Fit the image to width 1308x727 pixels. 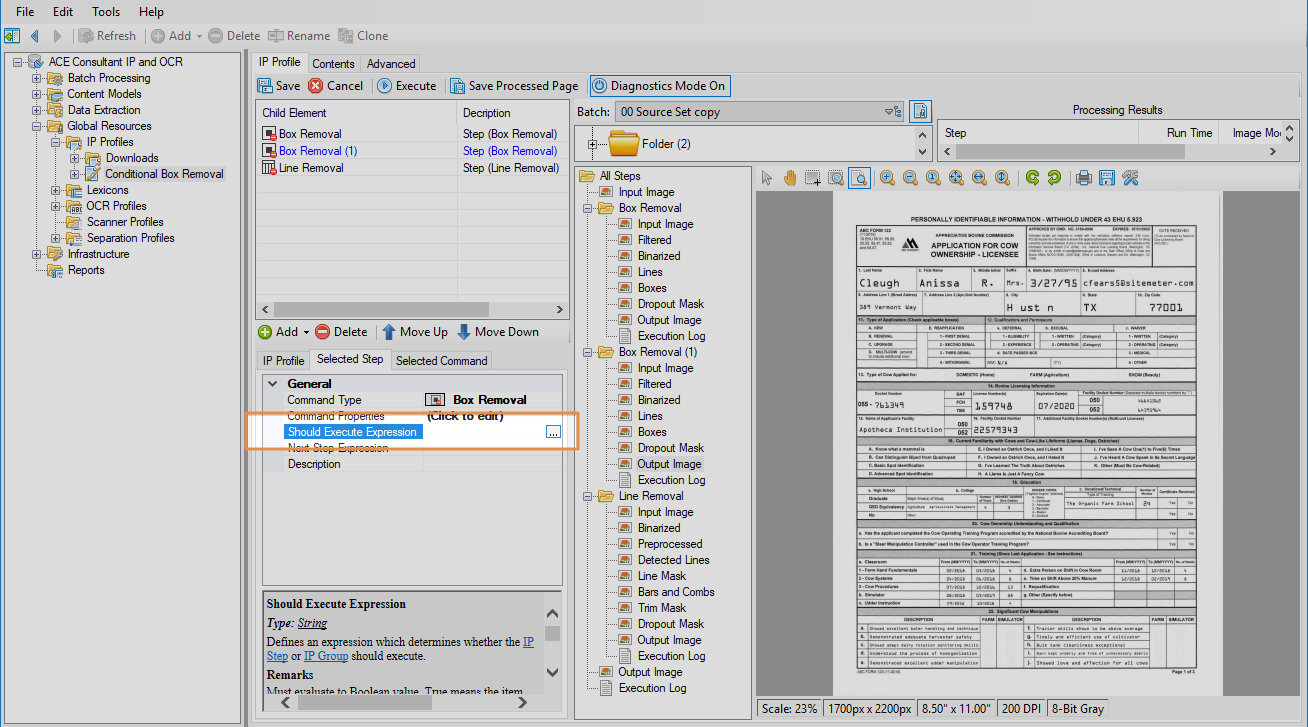tap(979, 178)
